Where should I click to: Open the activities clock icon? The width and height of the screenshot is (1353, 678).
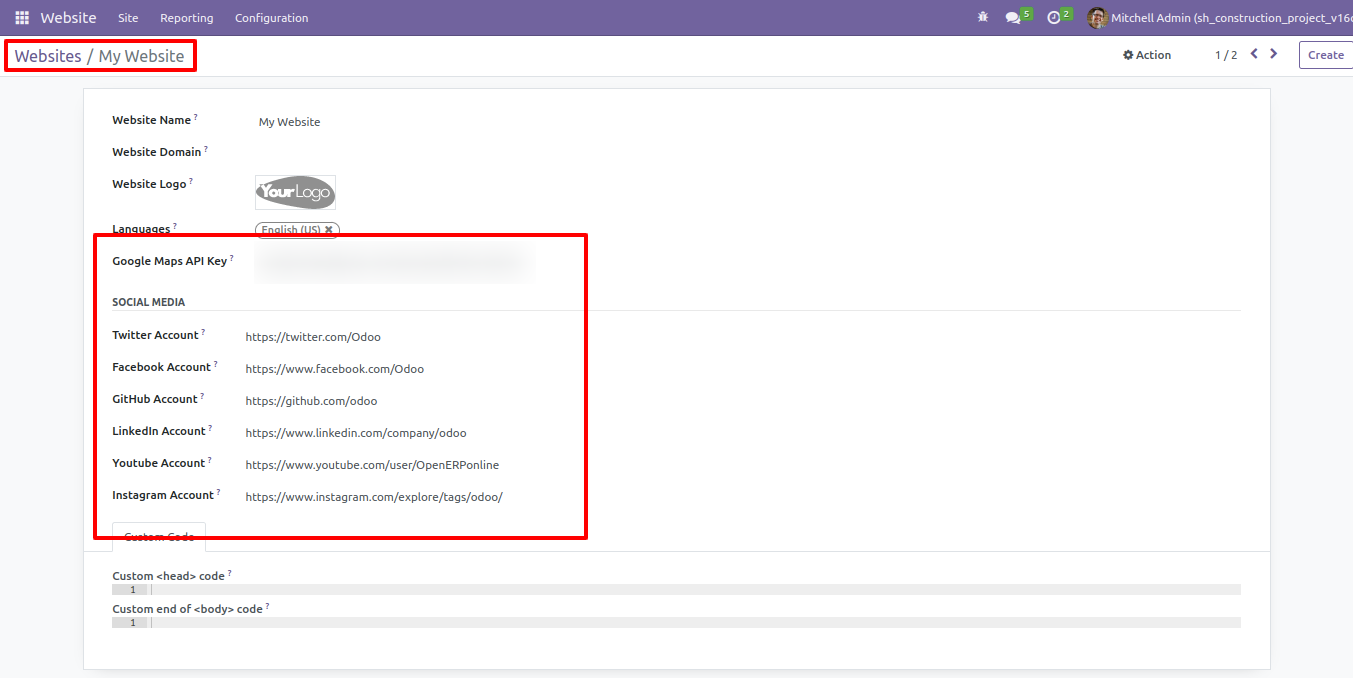(x=1053, y=18)
